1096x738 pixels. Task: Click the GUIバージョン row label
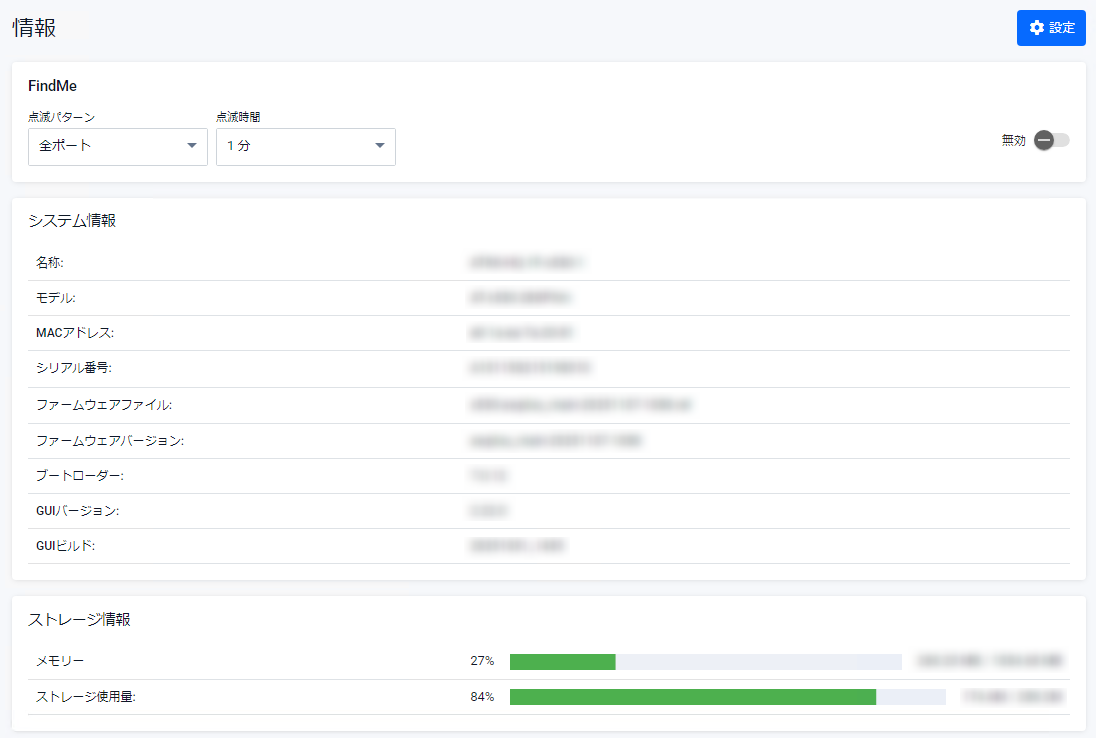tap(77, 511)
